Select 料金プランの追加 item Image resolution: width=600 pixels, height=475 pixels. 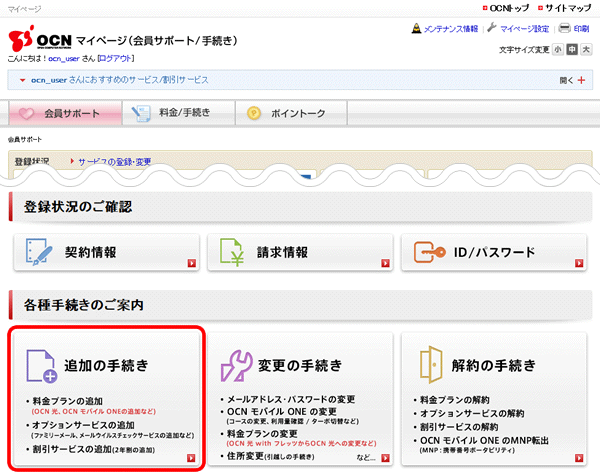[x=67, y=401]
